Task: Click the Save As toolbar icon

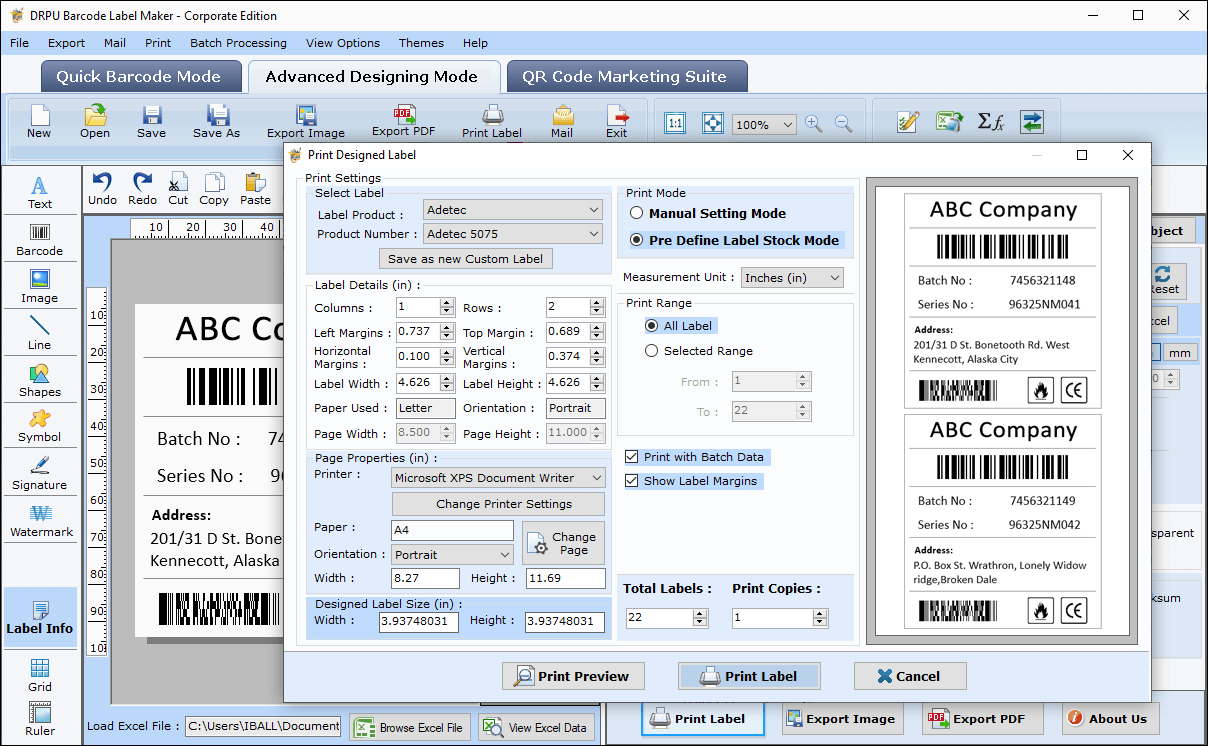Action: 217,121
